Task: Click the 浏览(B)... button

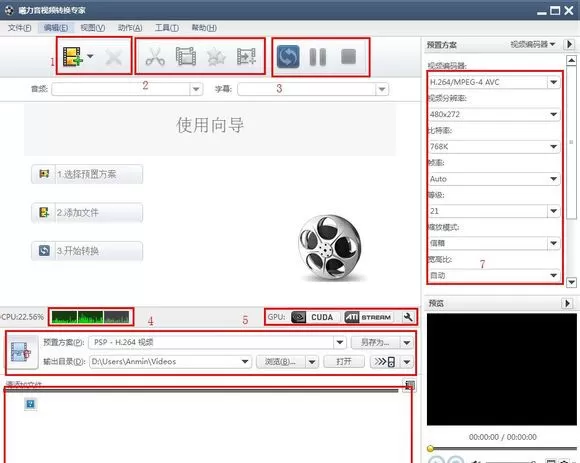Action: 281,362
